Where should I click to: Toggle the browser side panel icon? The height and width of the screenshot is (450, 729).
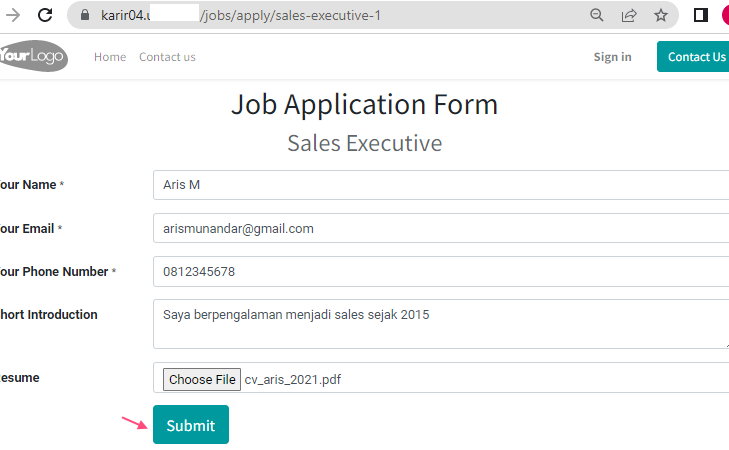(x=701, y=15)
